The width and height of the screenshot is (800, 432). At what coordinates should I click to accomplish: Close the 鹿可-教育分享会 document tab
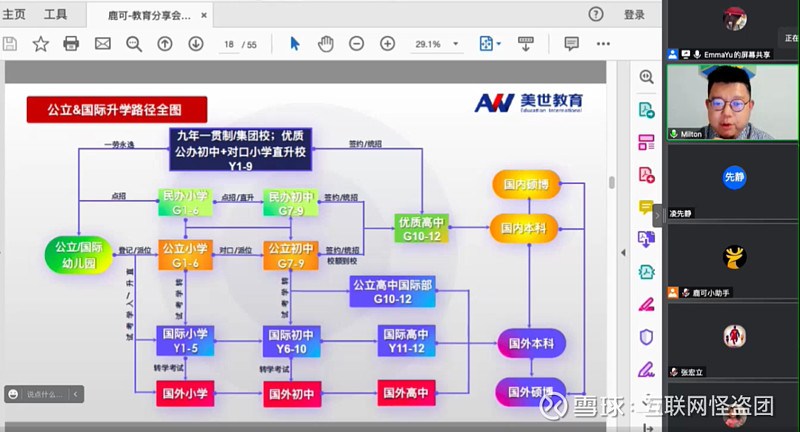[204, 16]
